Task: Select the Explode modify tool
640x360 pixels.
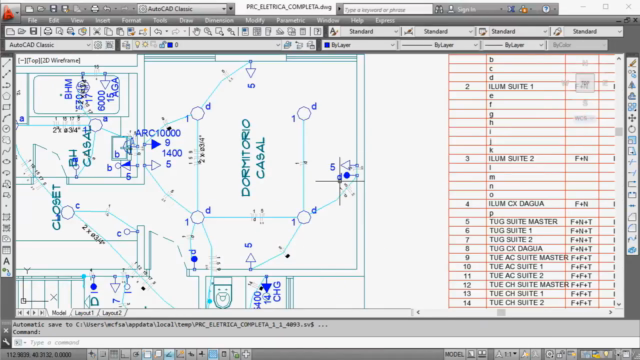Action: [632, 250]
